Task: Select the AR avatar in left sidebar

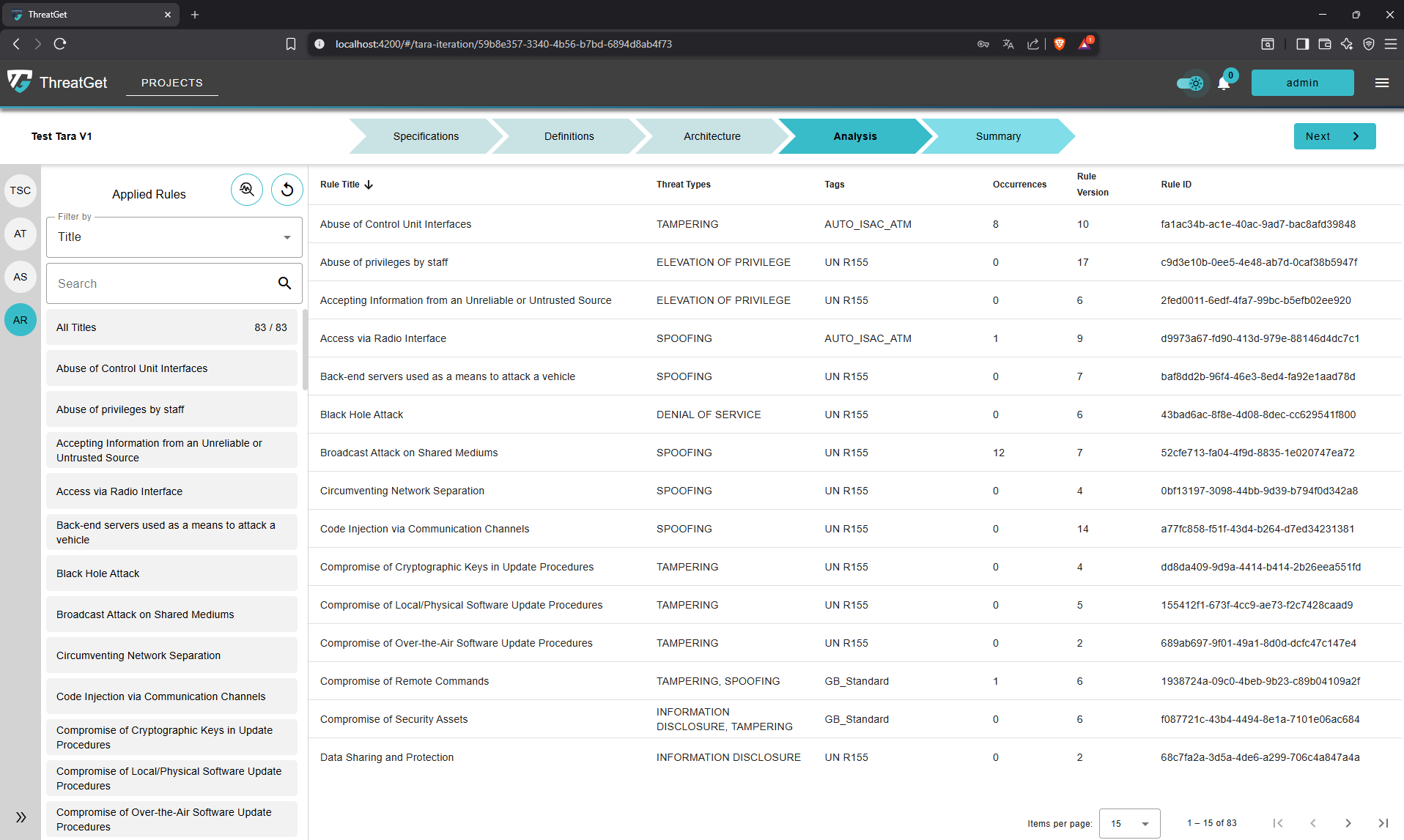Action: [20, 320]
